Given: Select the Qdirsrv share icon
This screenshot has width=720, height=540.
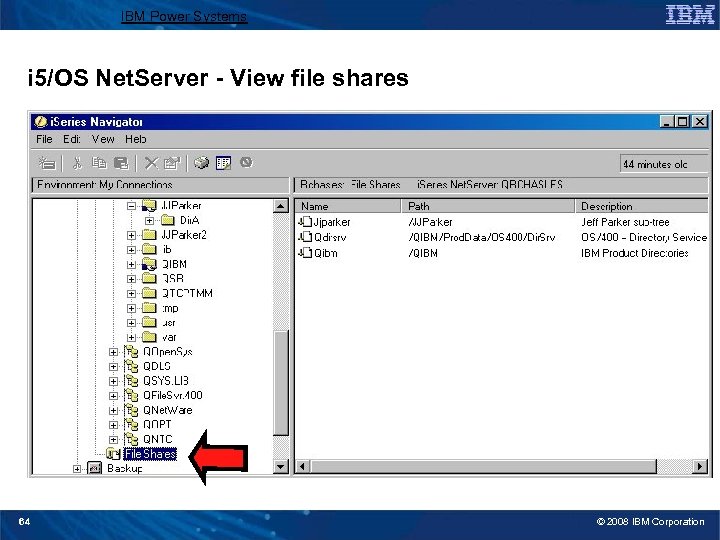Looking at the screenshot, I should point(305,237).
